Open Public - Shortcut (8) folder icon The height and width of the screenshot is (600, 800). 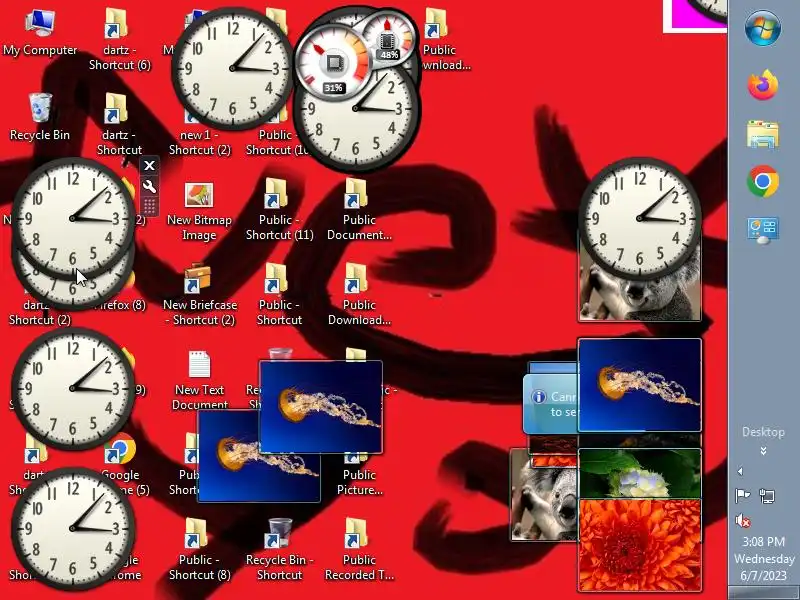pos(199,549)
